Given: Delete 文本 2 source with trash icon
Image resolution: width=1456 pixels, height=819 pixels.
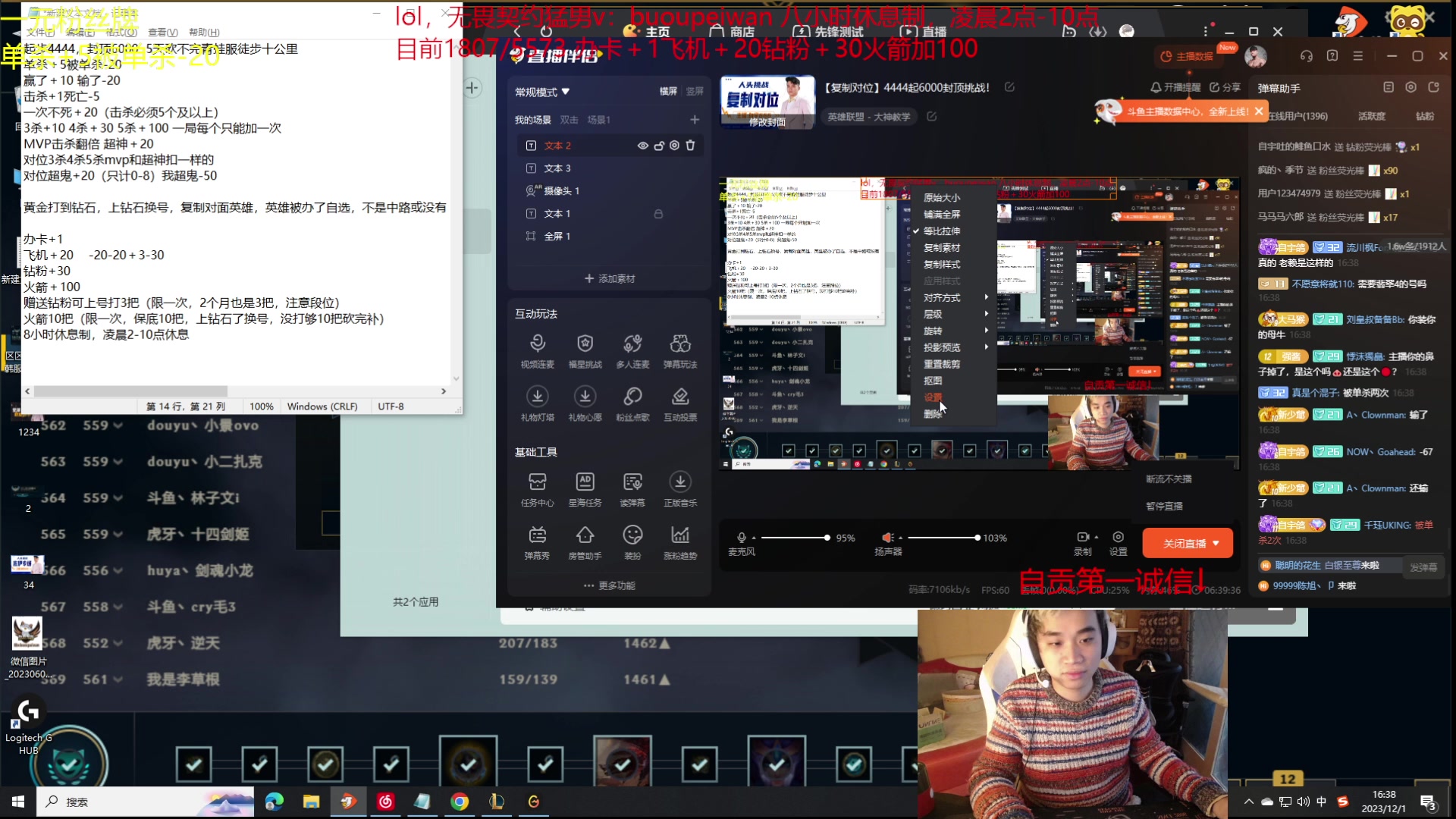Looking at the screenshot, I should click(x=690, y=146).
